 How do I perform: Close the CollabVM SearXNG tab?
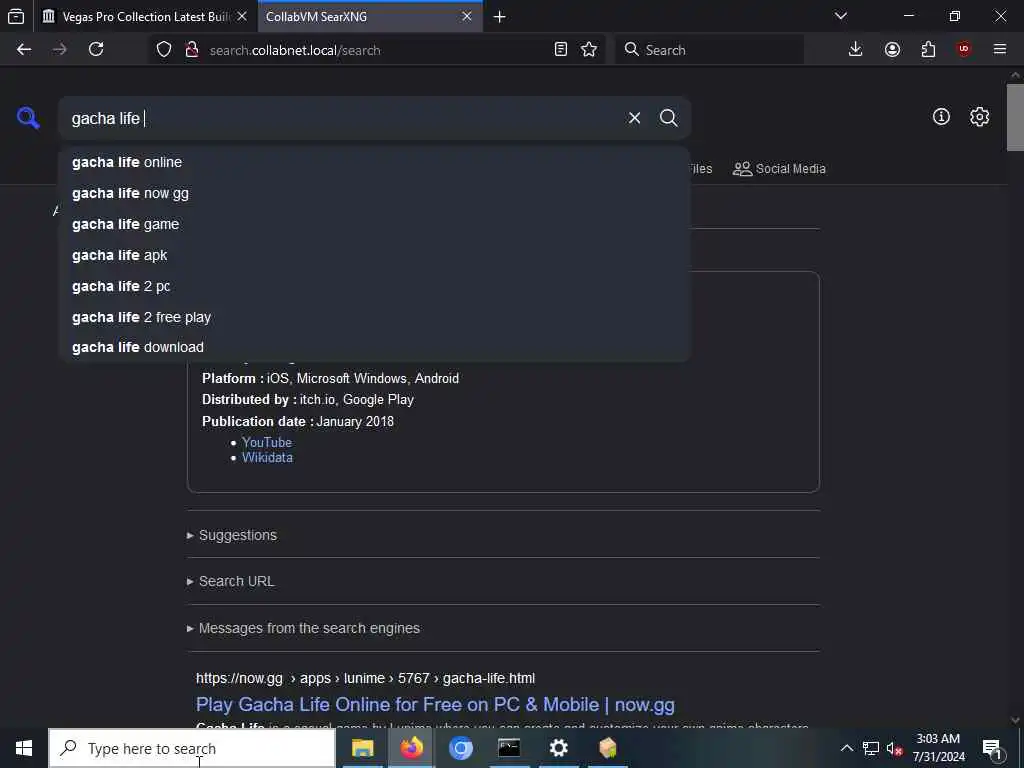tap(466, 17)
